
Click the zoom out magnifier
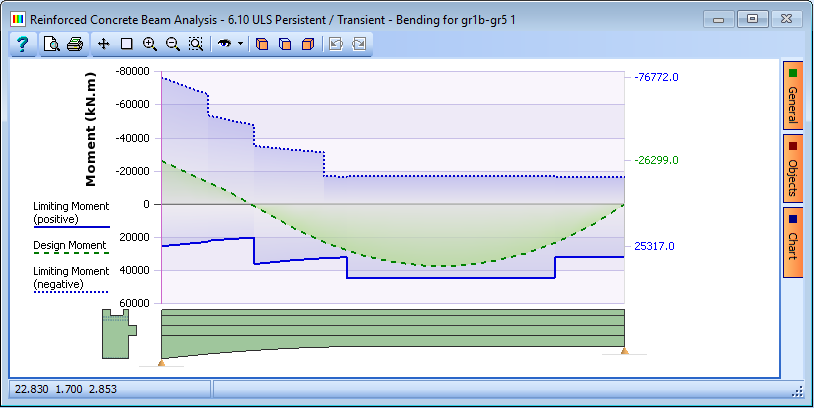click(x=172, y=44)
